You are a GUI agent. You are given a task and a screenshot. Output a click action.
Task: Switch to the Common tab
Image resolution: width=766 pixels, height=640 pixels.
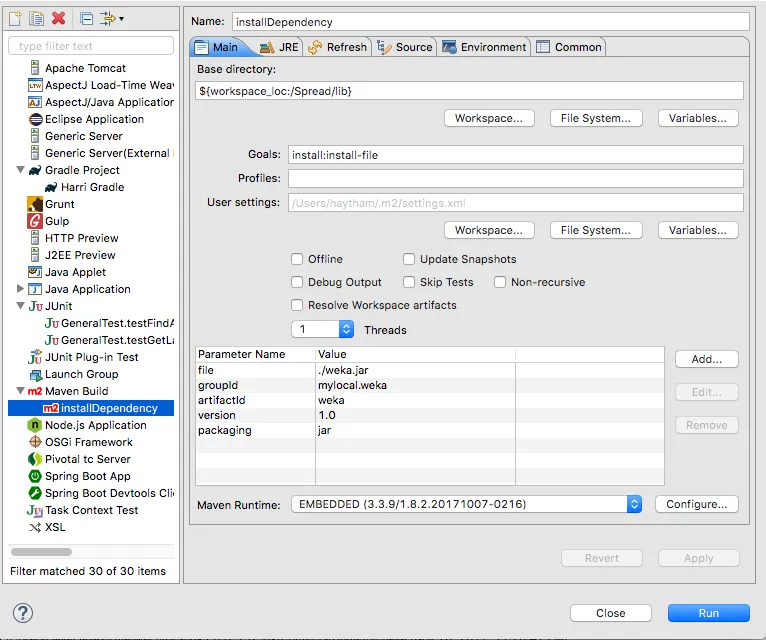569,47
